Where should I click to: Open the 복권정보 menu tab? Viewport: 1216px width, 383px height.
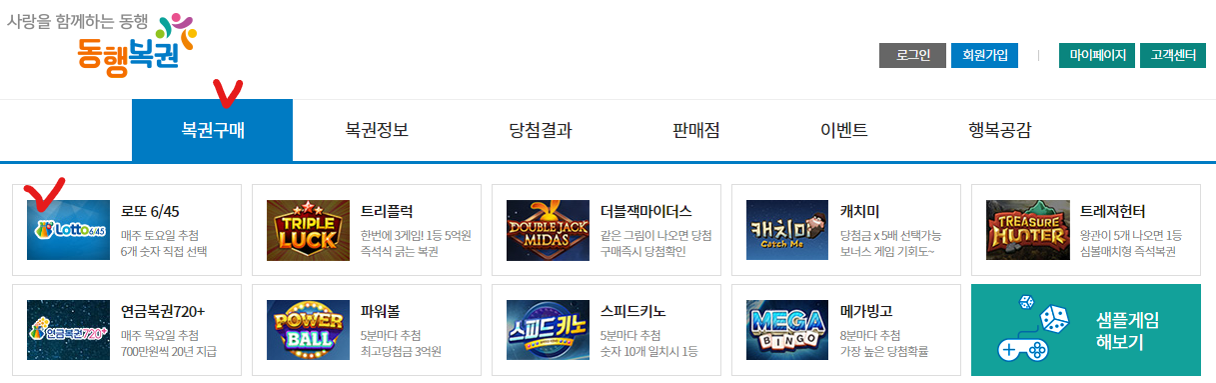(x=377, y=130)
